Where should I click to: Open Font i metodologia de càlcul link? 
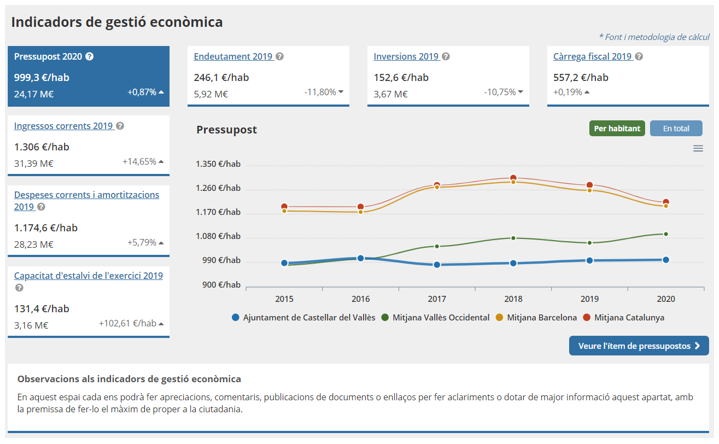coord(654,37)
